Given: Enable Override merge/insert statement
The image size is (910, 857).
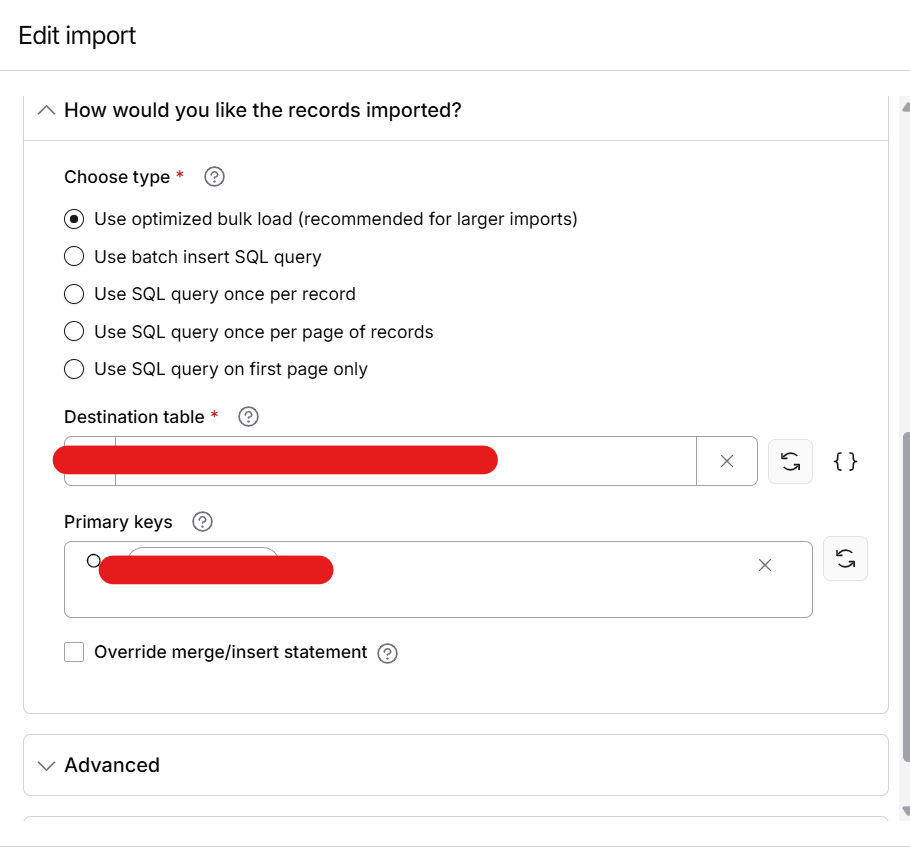Looking at the screenshot, I should coord(74,651).
